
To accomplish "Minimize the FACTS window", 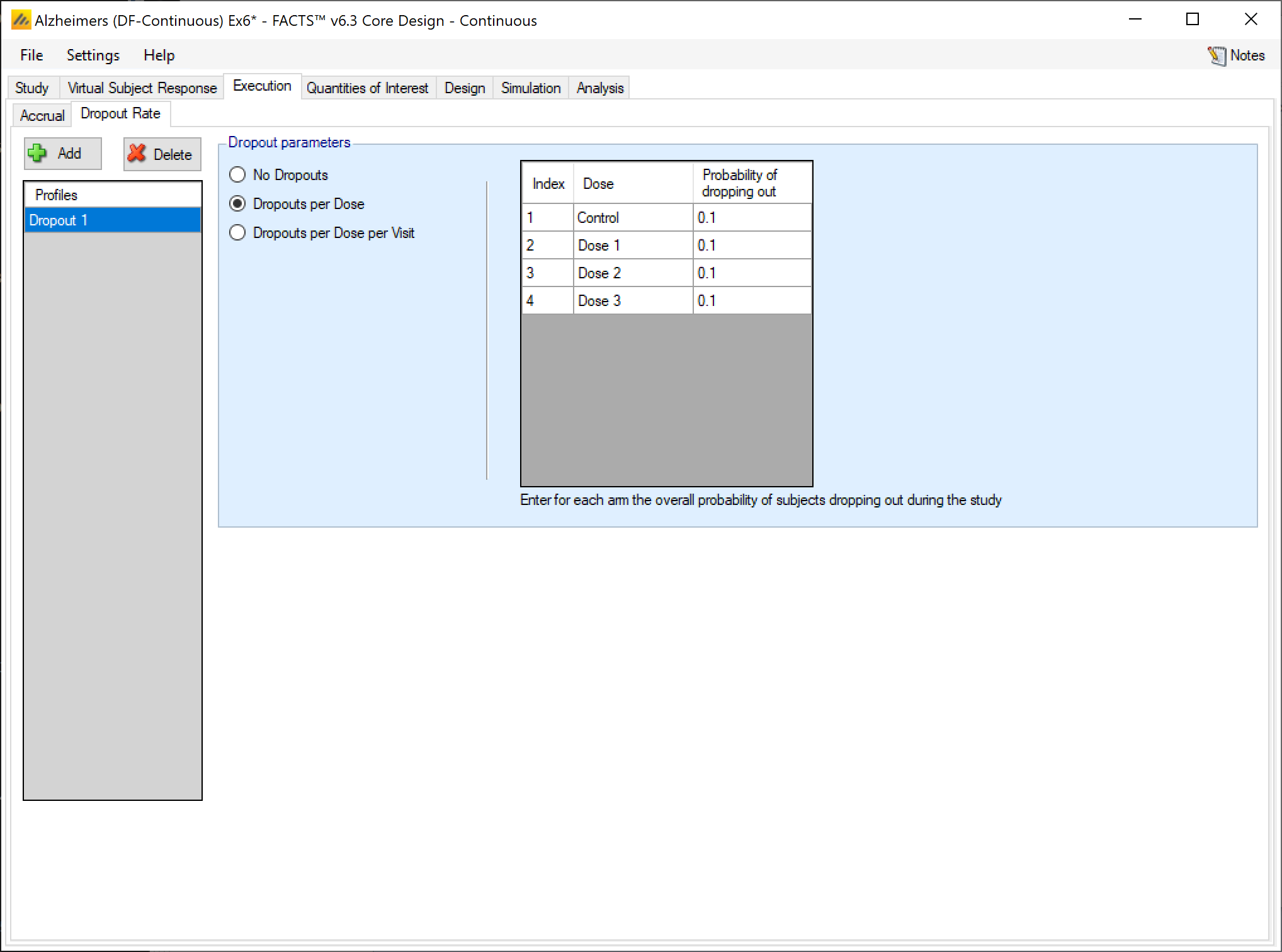I will pos(1135,20).
